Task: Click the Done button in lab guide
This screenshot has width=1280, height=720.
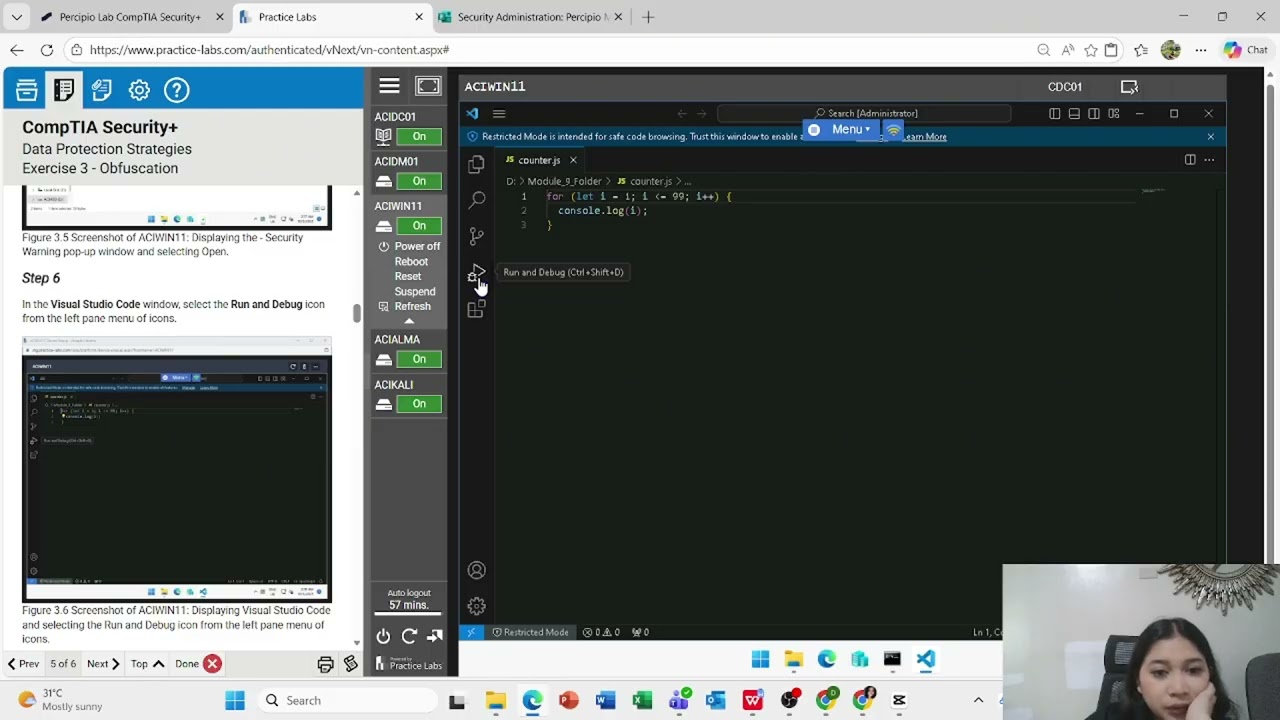Action: click(197, 664)
